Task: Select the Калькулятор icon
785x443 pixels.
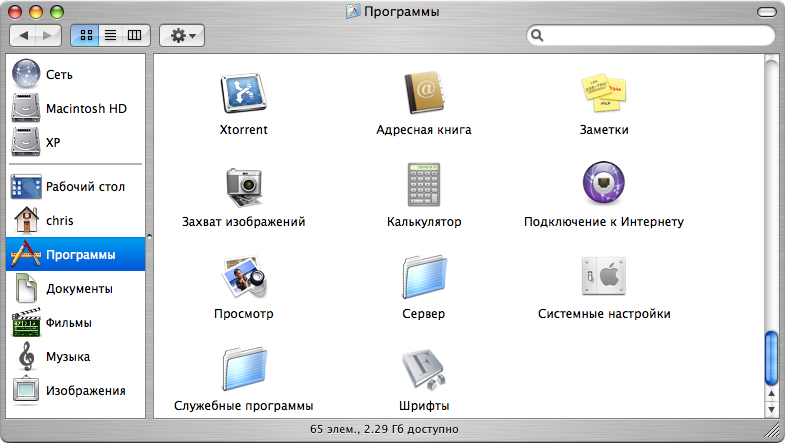Action: point(424,184)
